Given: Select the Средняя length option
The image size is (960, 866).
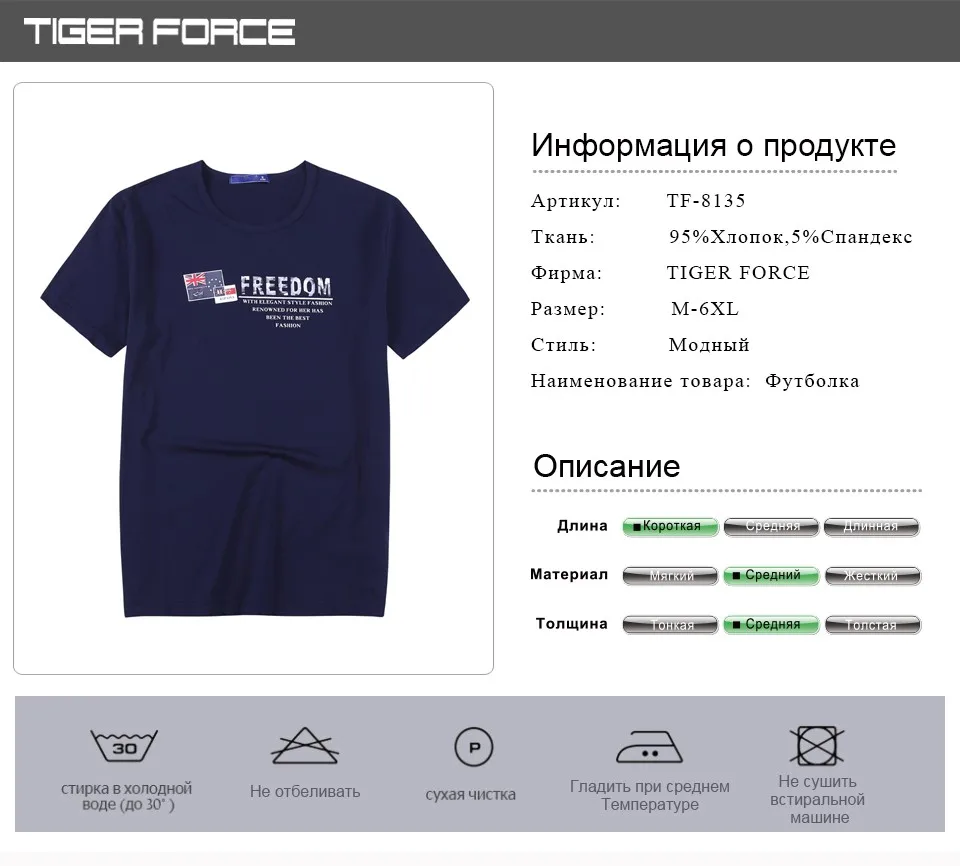Looking at the screenshot, I should pos(771,526).
